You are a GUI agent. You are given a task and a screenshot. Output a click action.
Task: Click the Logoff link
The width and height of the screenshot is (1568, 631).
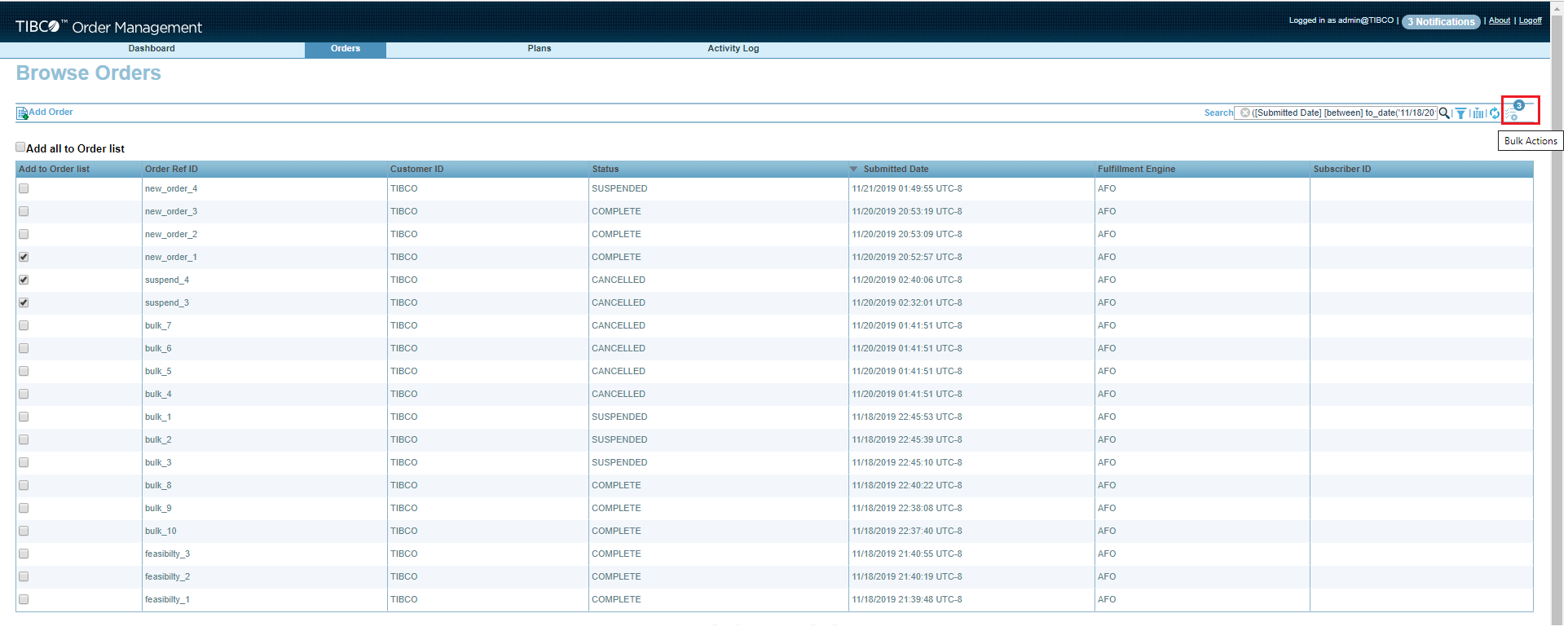coord(1531,20)
